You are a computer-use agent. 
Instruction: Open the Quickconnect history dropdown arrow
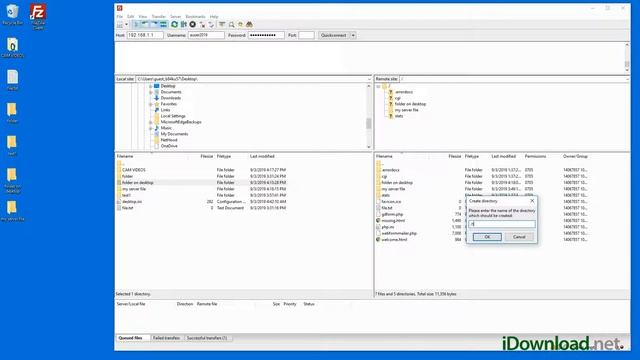[353, 35]
